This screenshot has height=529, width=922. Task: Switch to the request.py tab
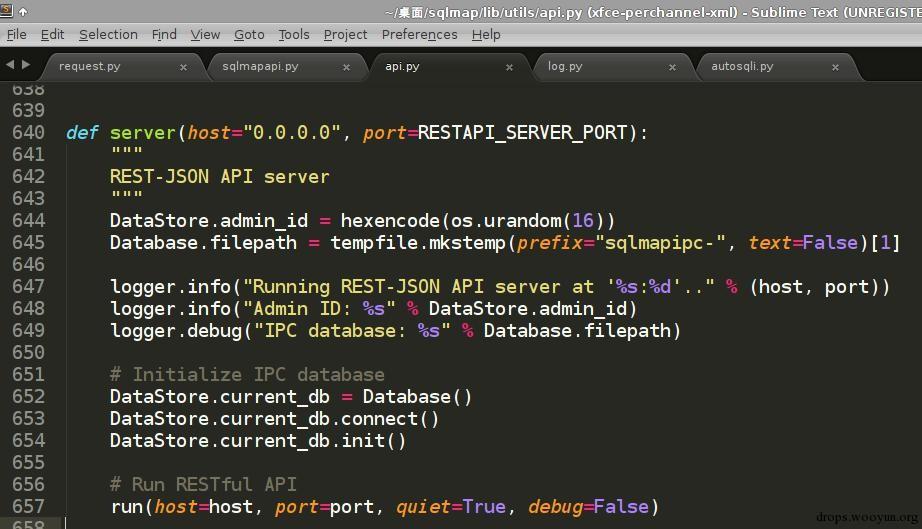coord(90,67)
